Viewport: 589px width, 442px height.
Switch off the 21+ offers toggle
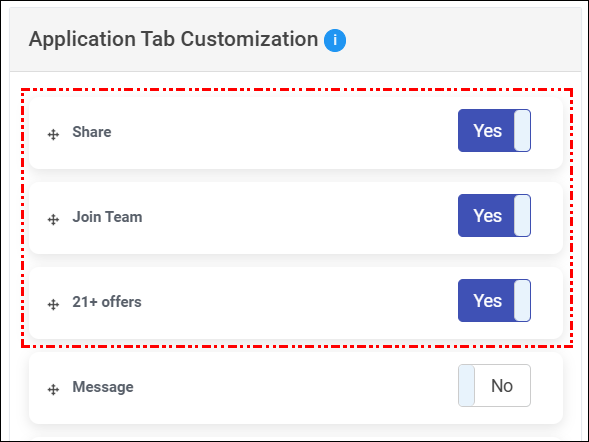[494, 300]
